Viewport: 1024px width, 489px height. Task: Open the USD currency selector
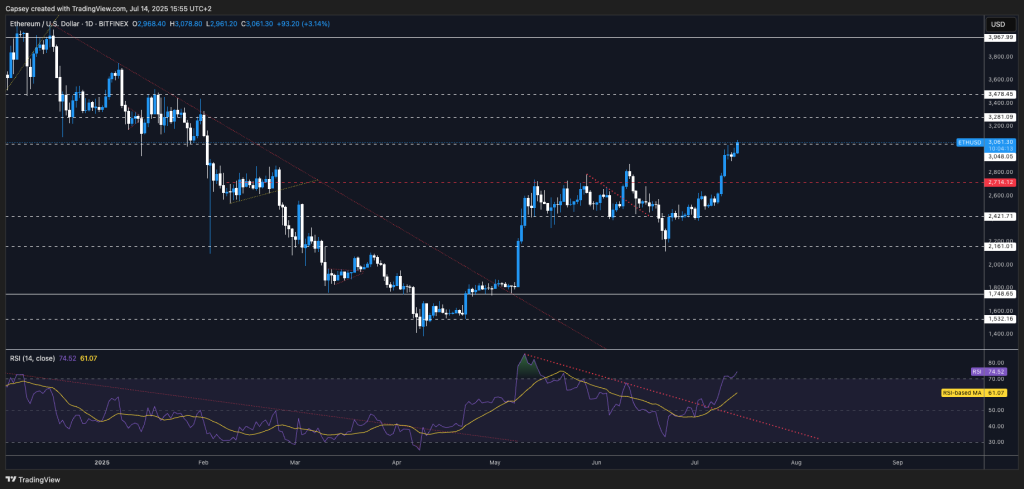[x=998, y=24]
